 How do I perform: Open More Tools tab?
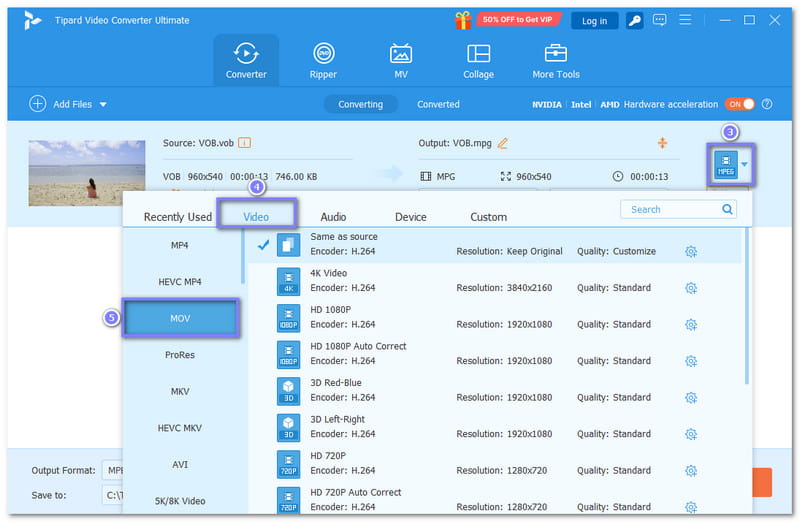pyautogui.click(x=556, y=60)
